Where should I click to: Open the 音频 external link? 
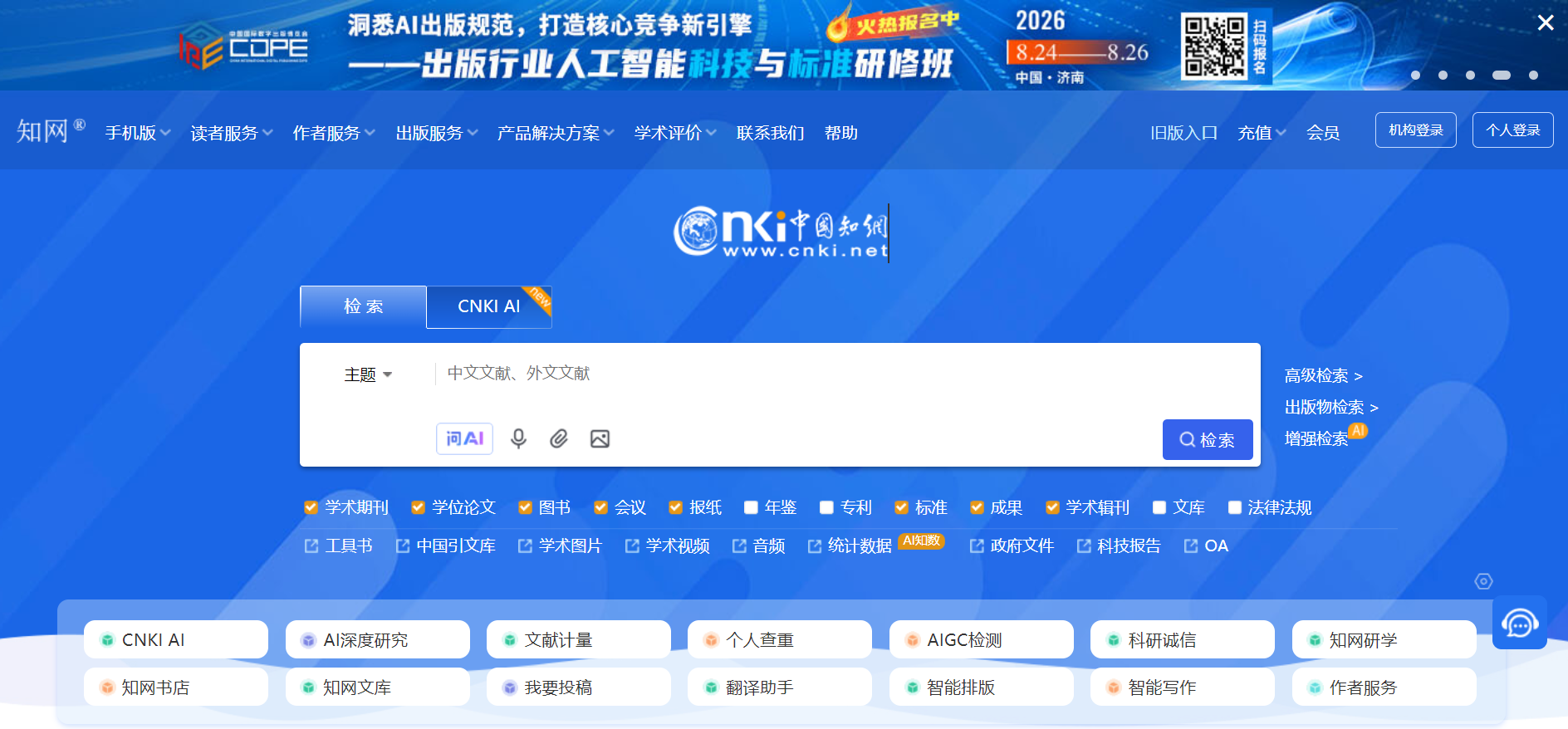(x=759, y=546)
